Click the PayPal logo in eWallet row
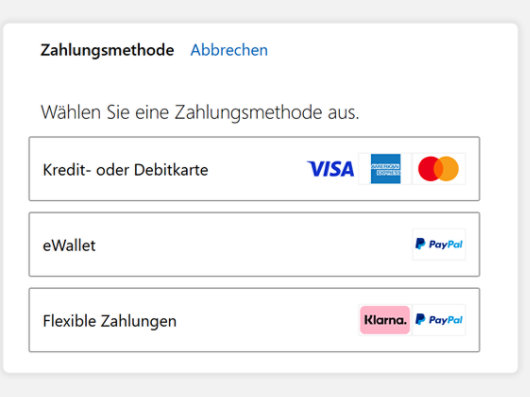Image resolution: width=530 pixels, height=397 pixels. coord(439,244)
